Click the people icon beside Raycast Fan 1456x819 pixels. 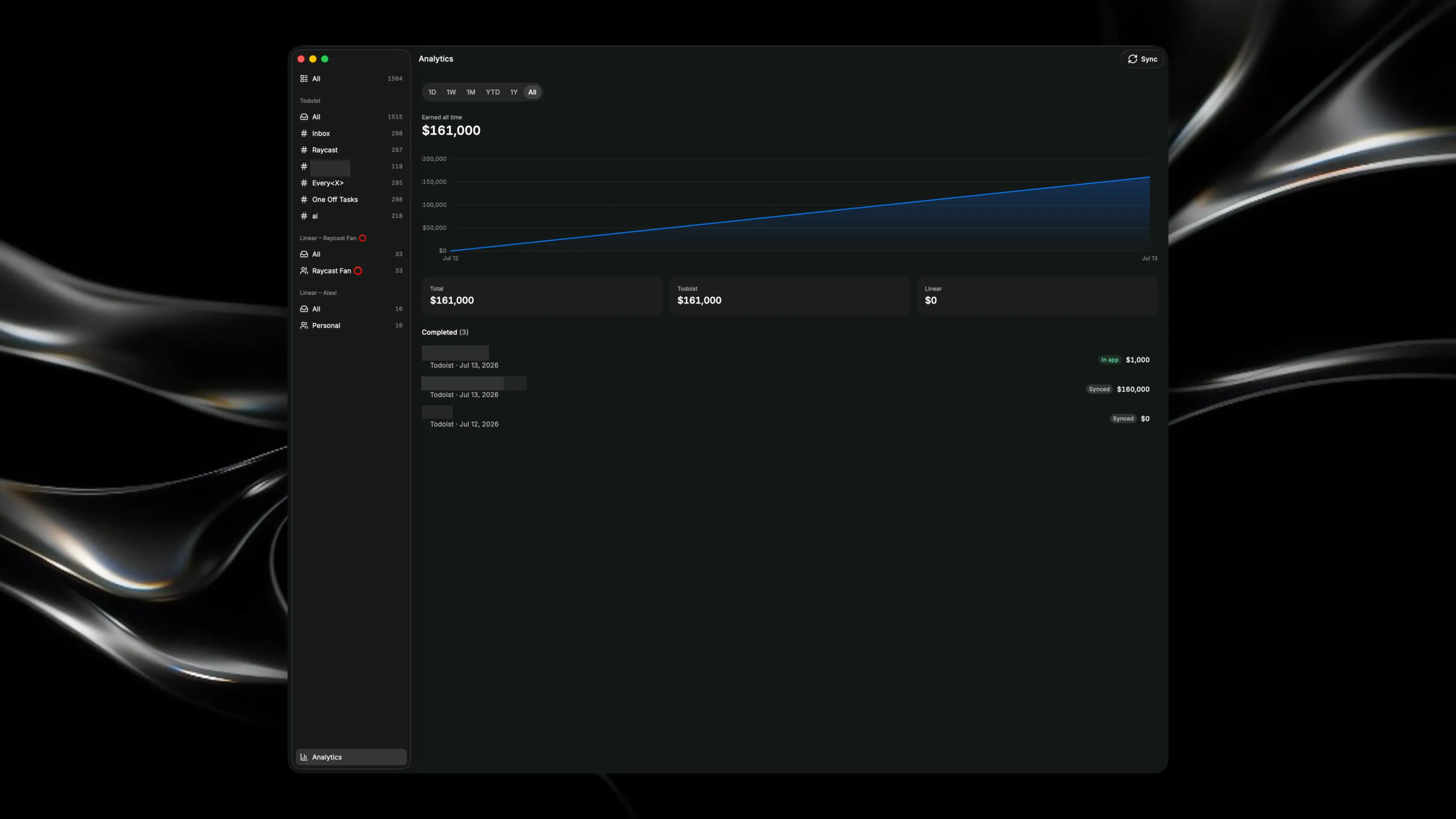pyautogui.click(x=304, y=271)
